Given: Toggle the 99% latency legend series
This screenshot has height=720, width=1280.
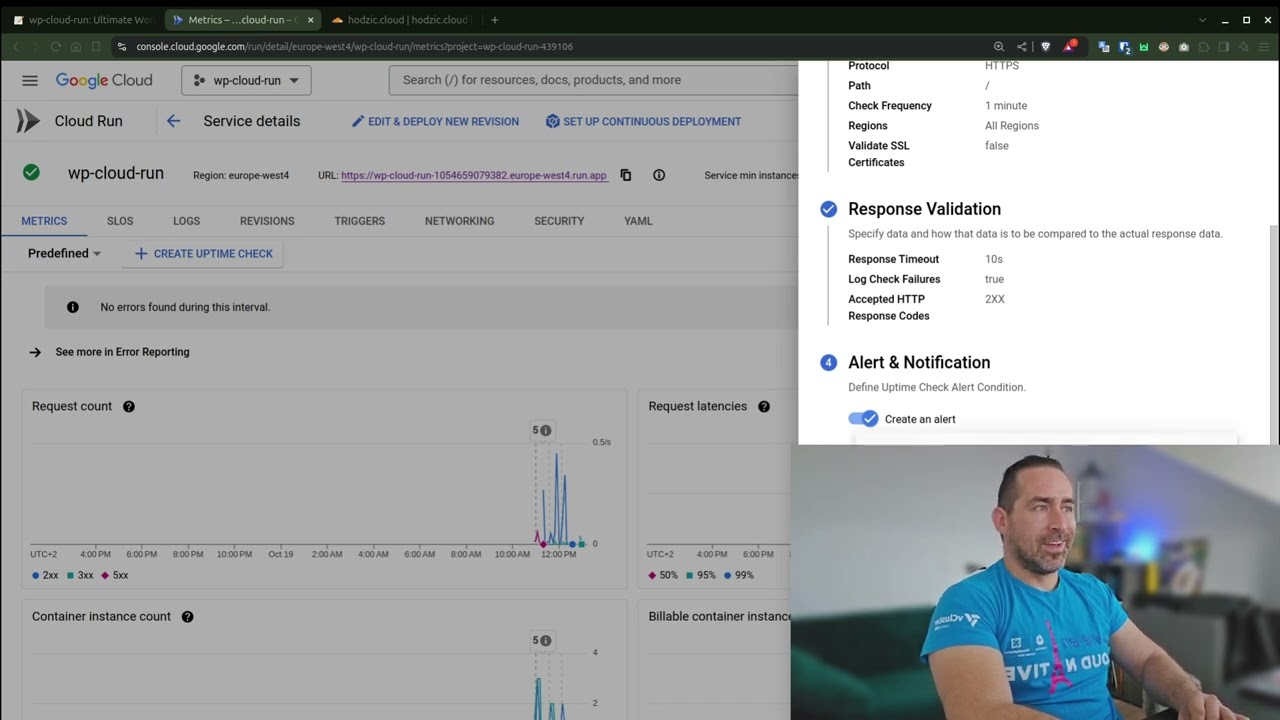Looking at the screenshot, I should click(739, 575).
